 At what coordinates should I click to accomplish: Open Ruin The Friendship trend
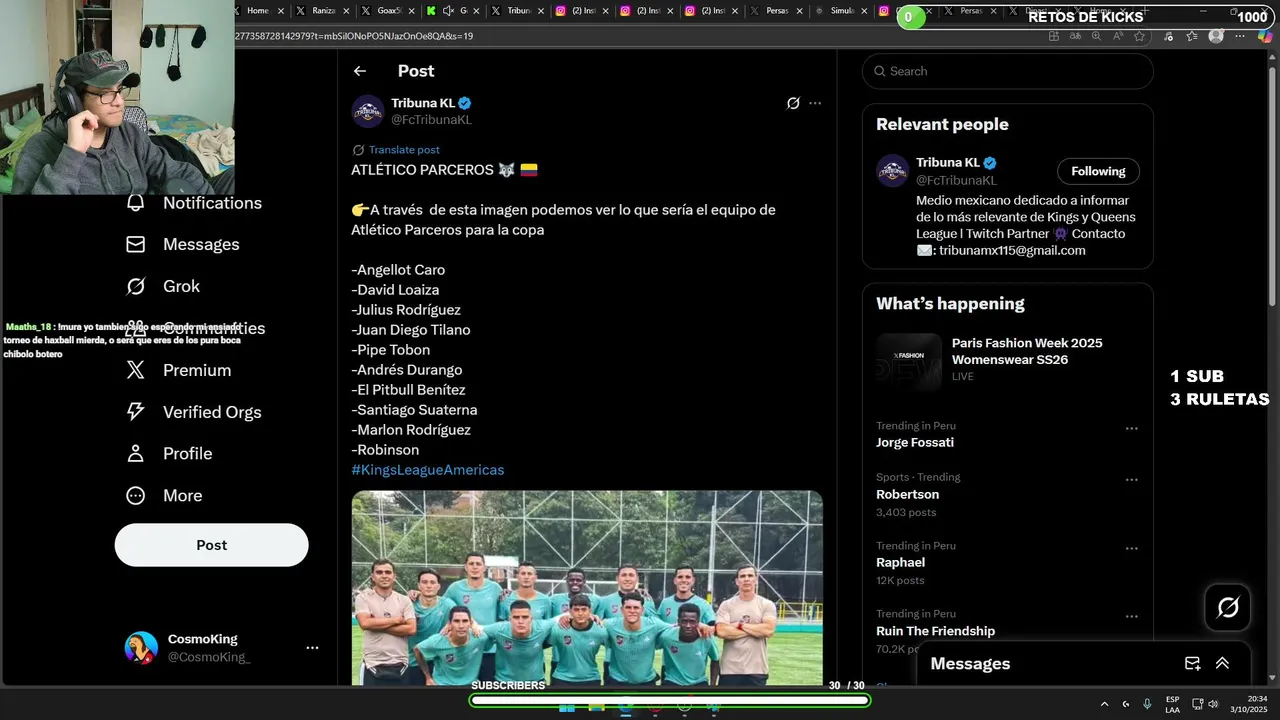click(x=935, y=631)
